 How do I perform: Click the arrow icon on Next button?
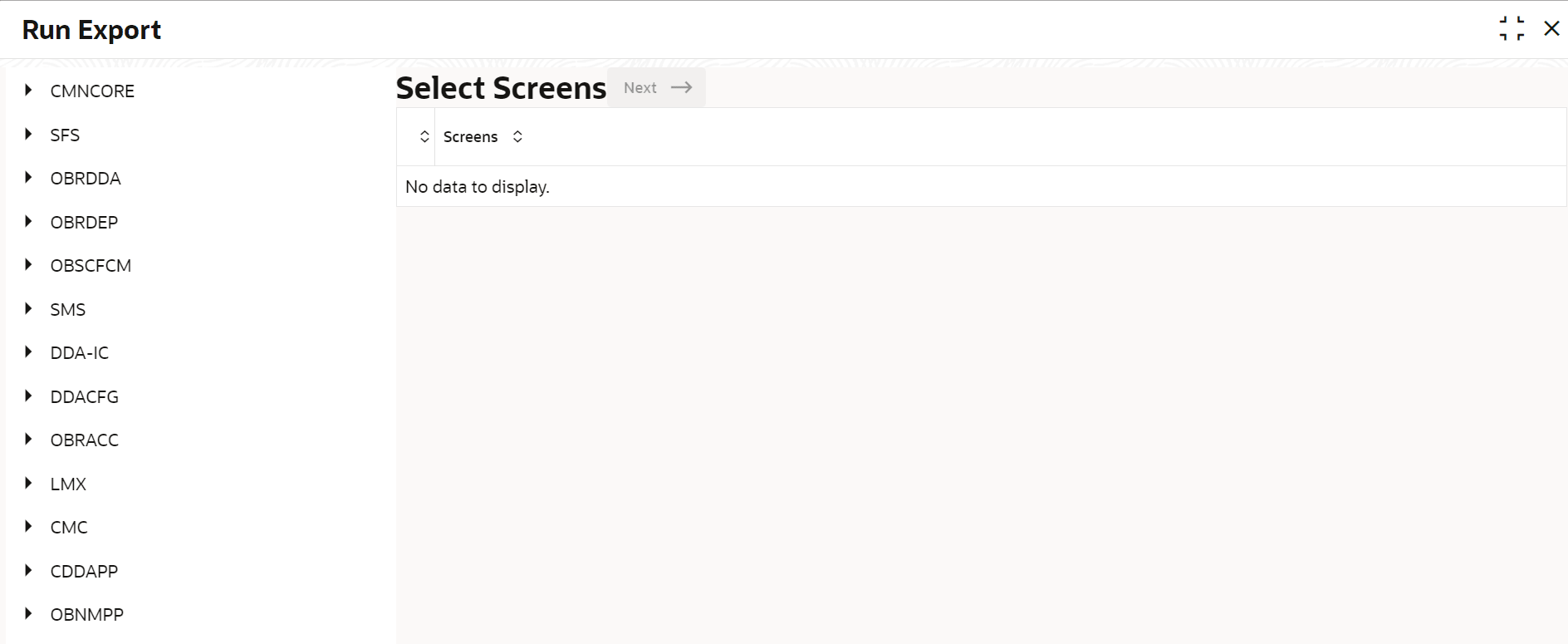(681, 87)
